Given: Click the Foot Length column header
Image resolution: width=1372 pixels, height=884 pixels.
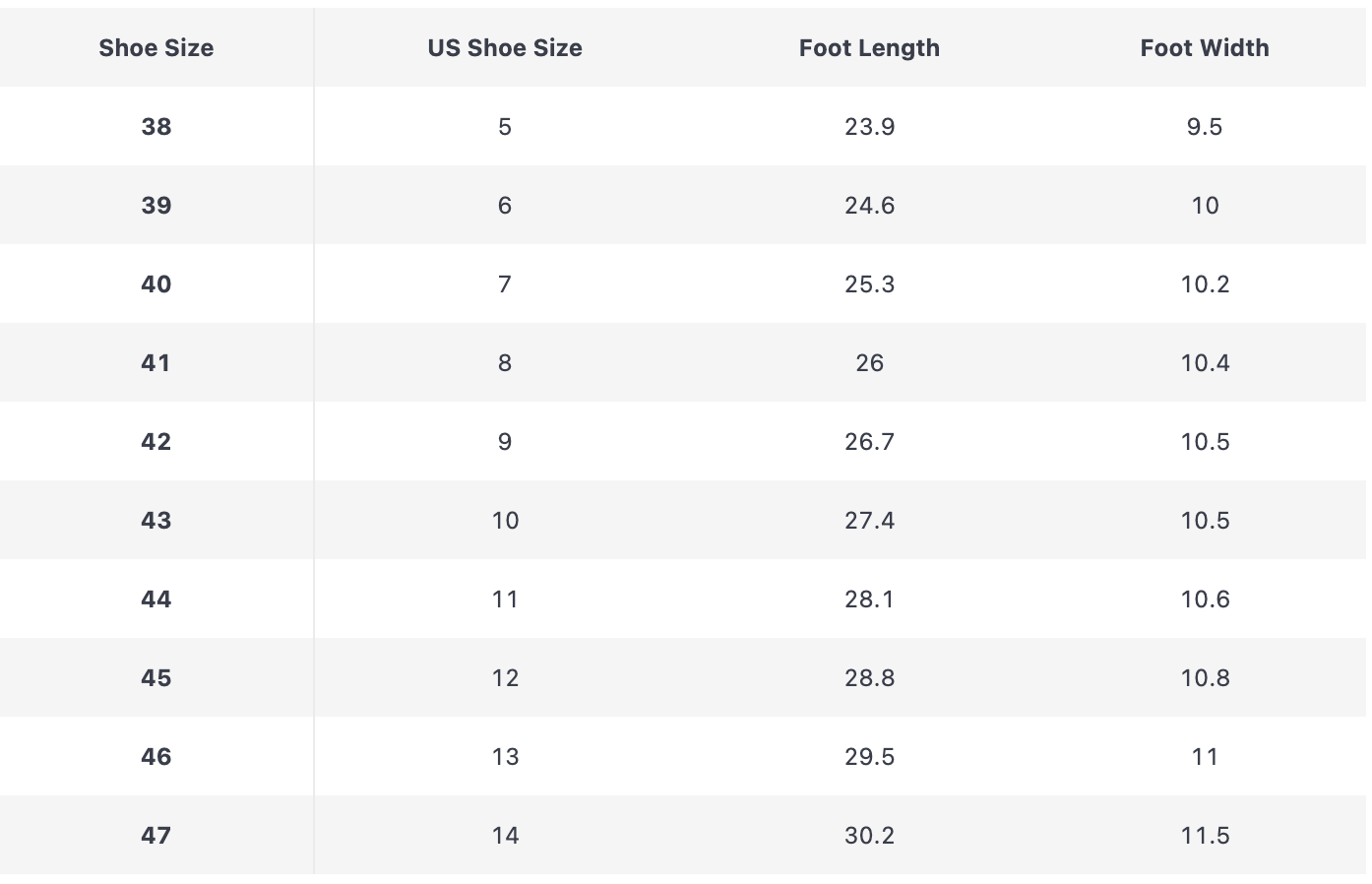Looking at the screenshot, I should 869,47.
